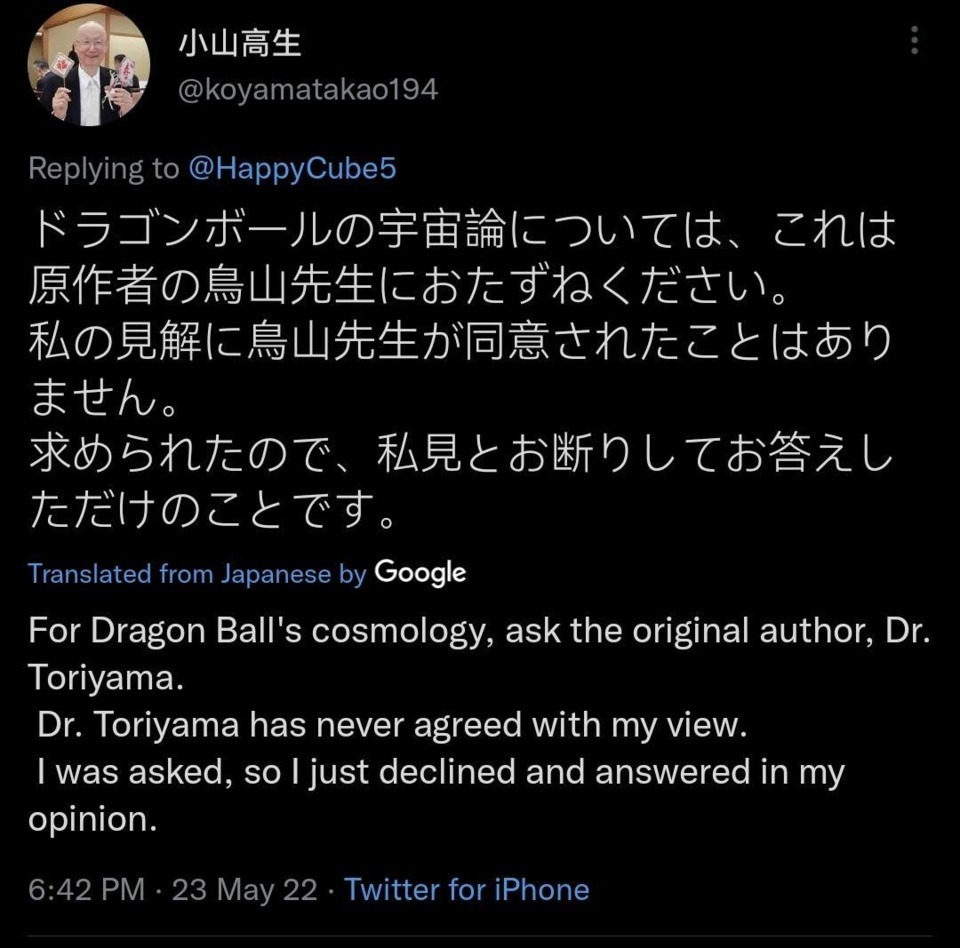
Task: Select the Japanese line starting 私の見解に
Action: pos(460,342)
